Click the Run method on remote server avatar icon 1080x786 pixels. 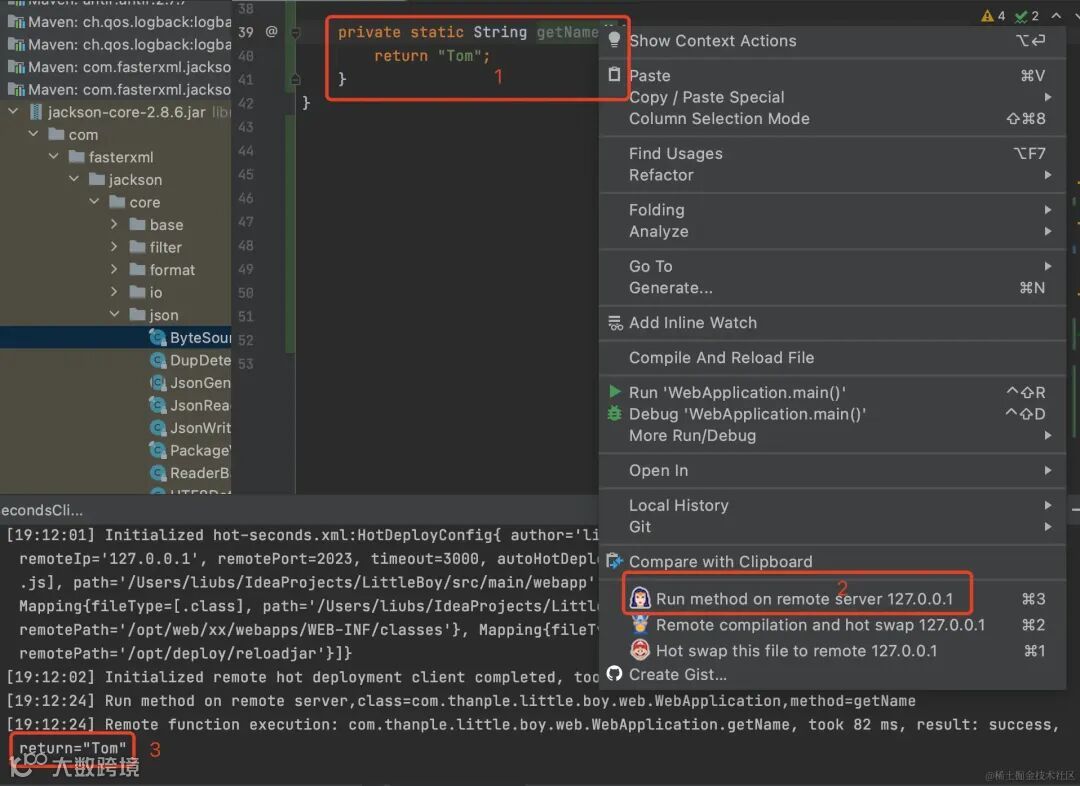(640, 597)
